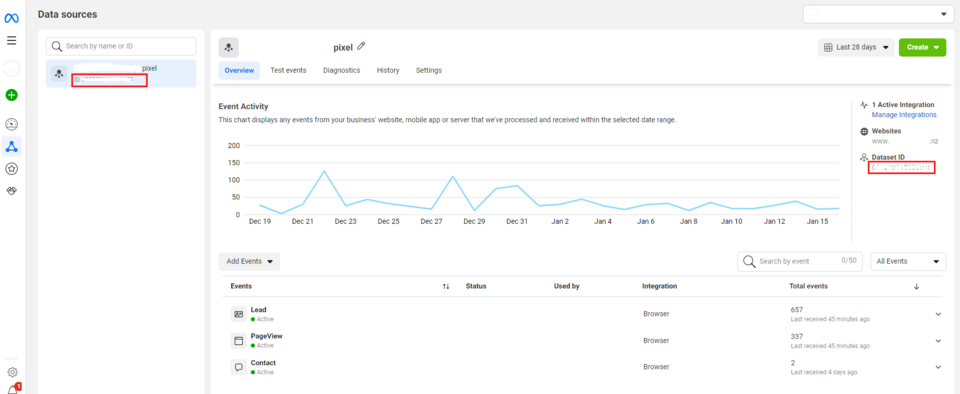Click the Meta logo icon
This screenshot has width=960, height=394.
[x=12, y=19]
